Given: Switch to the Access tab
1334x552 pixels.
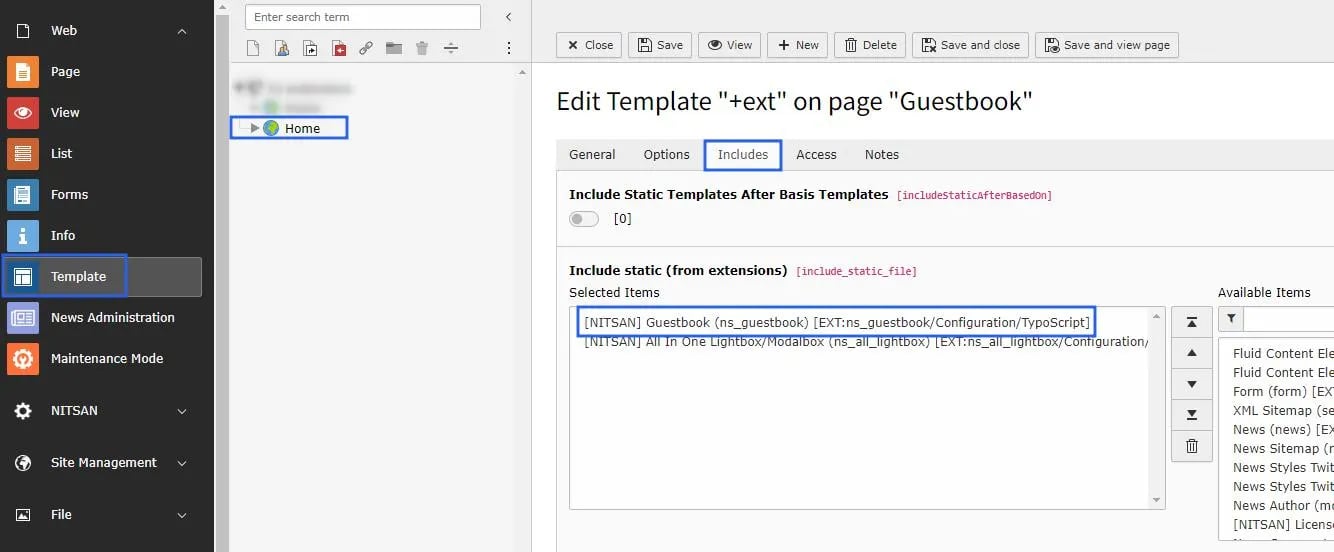Looking at the screenshot, I should click(816, 155).
